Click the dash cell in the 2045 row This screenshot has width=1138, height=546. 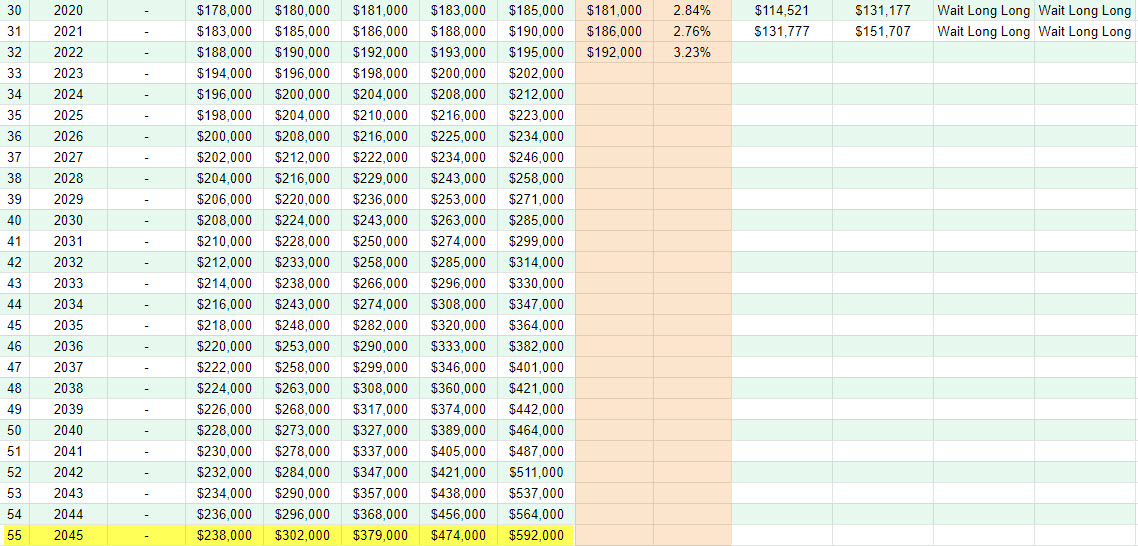point(147,536)
